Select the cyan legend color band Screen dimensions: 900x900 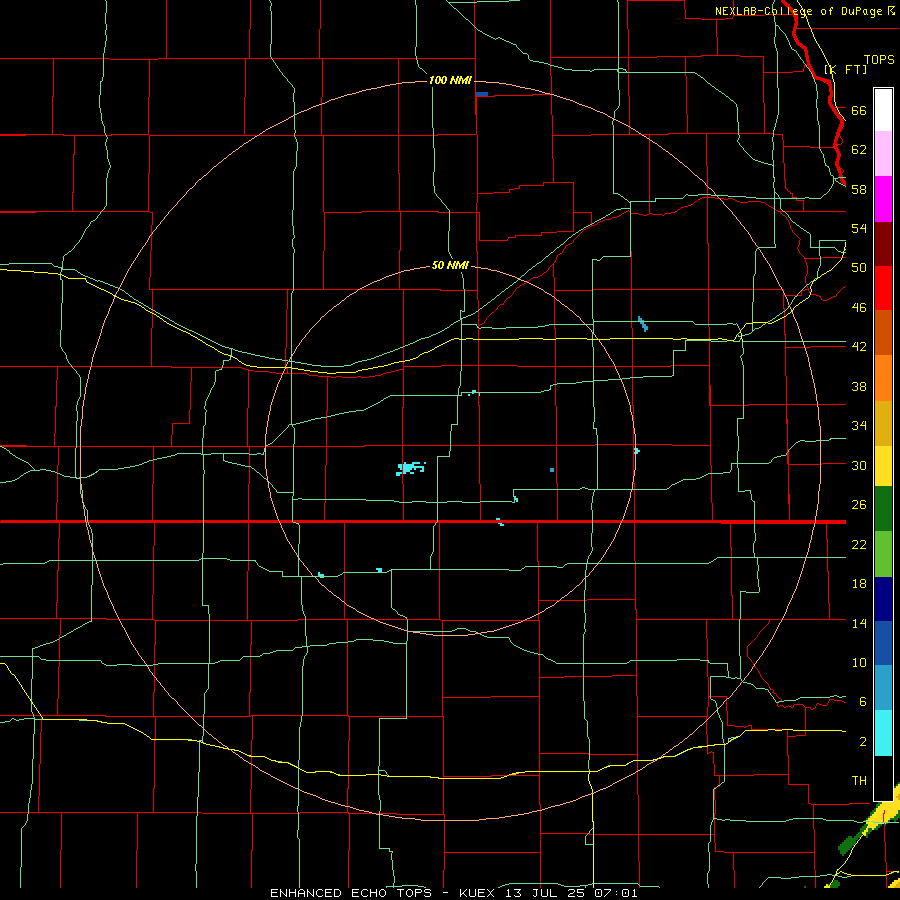pos(883,733)
